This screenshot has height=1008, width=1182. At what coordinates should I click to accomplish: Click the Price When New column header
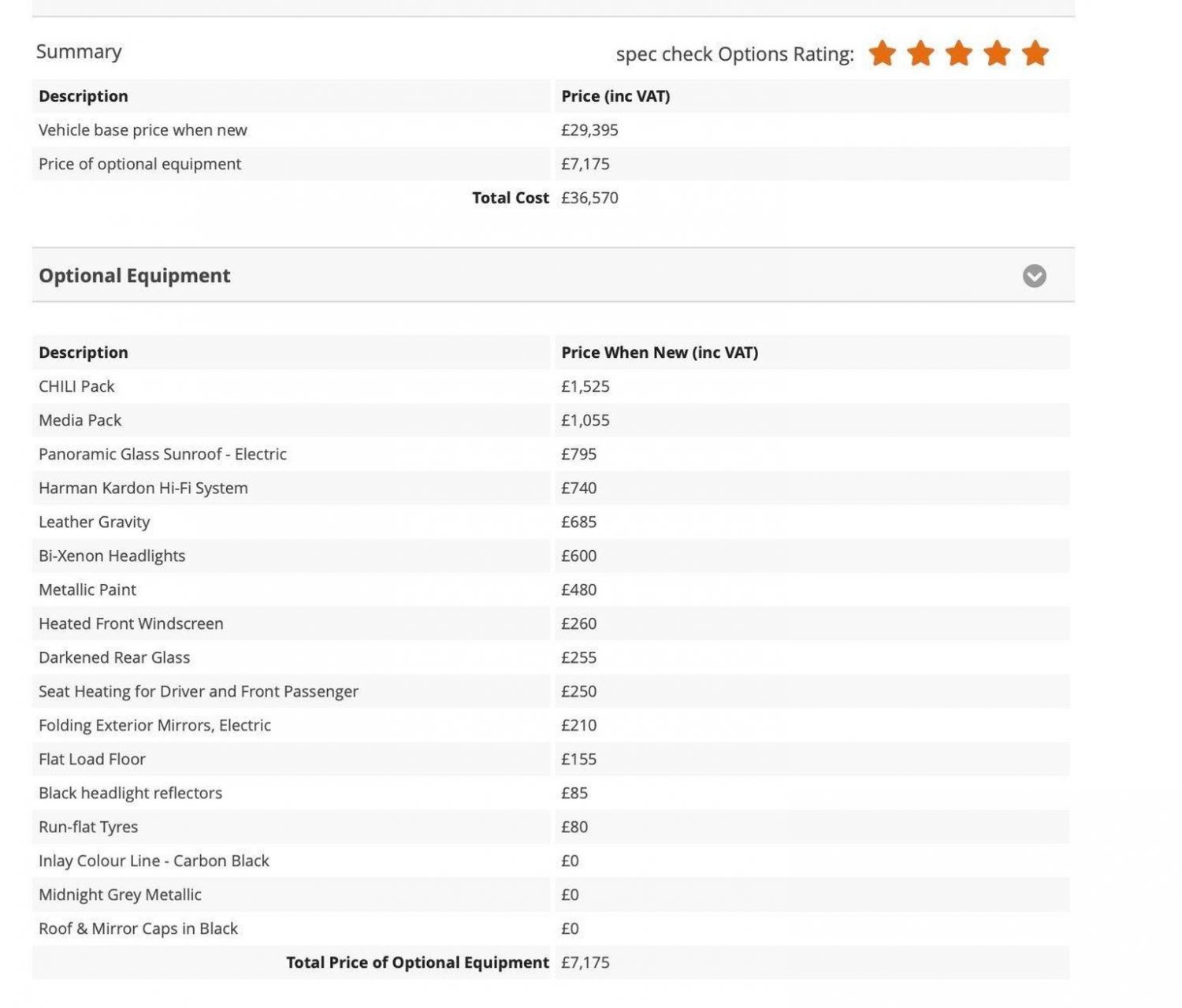click(660, 352)
